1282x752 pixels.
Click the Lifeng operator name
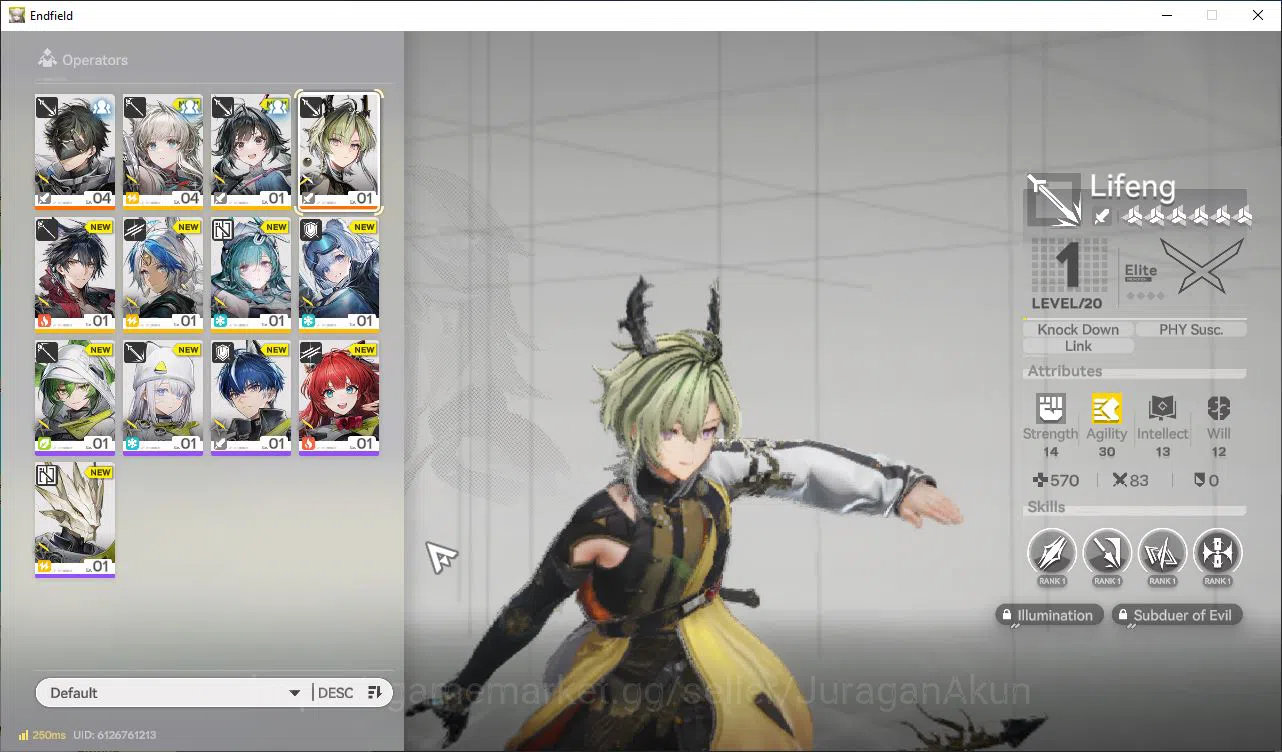(1132, 187)
